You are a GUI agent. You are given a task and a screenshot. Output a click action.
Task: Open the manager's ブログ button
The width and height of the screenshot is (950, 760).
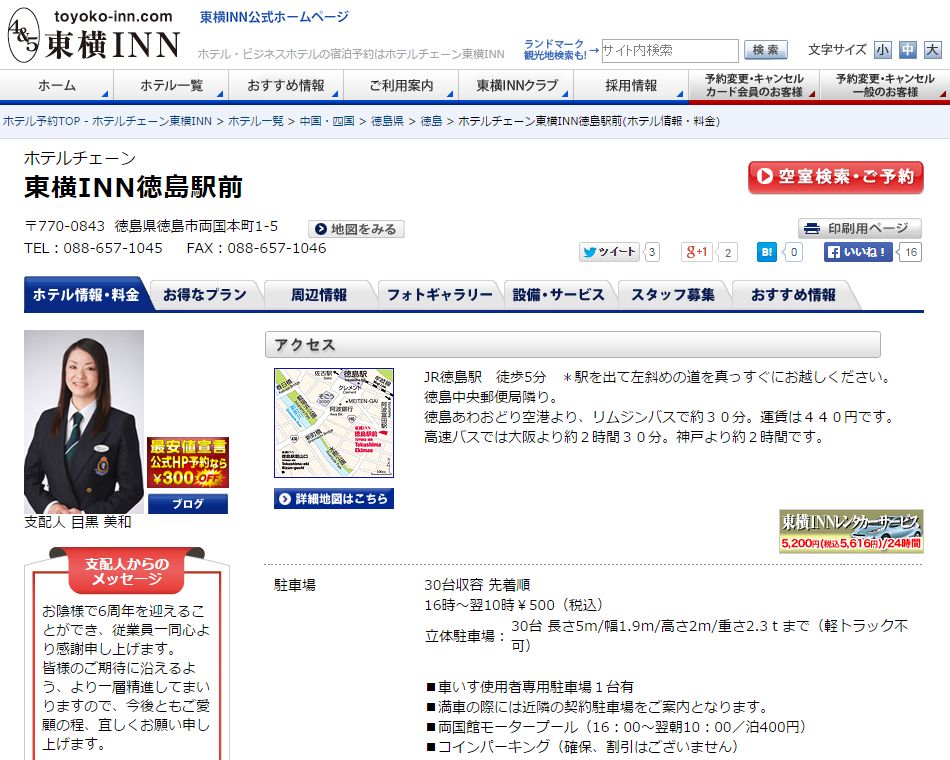[188, 504]
